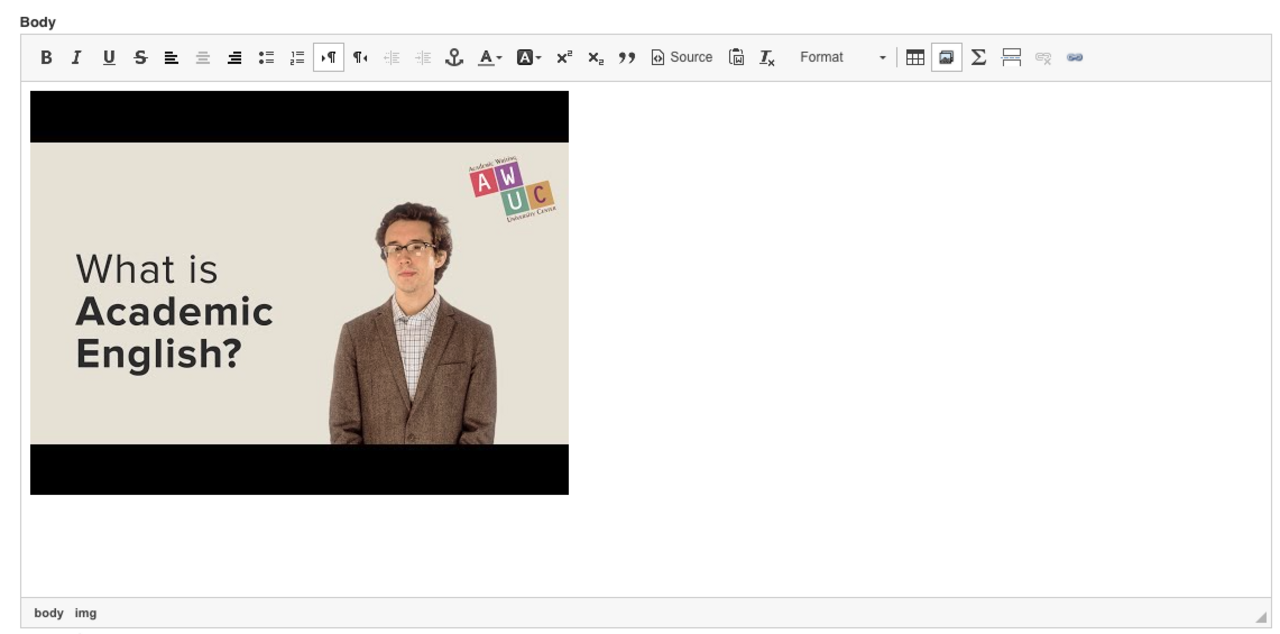Insert an anchor with the anchor icon

click(454, 58)
